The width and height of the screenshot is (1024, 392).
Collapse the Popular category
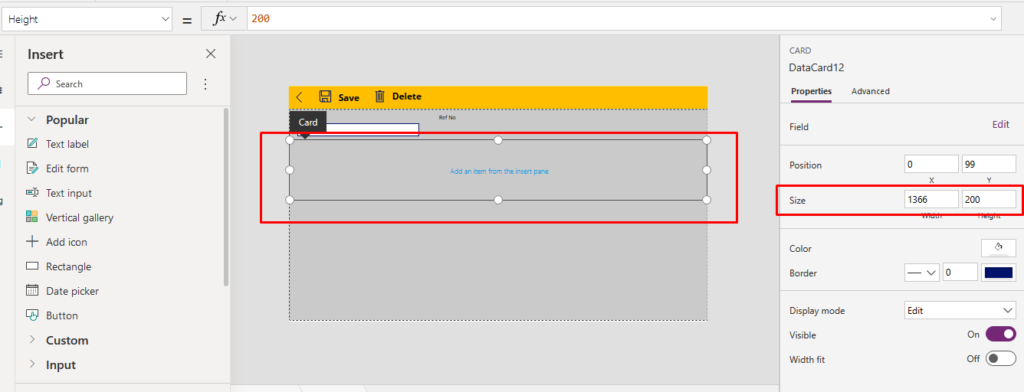pos(31,120)
